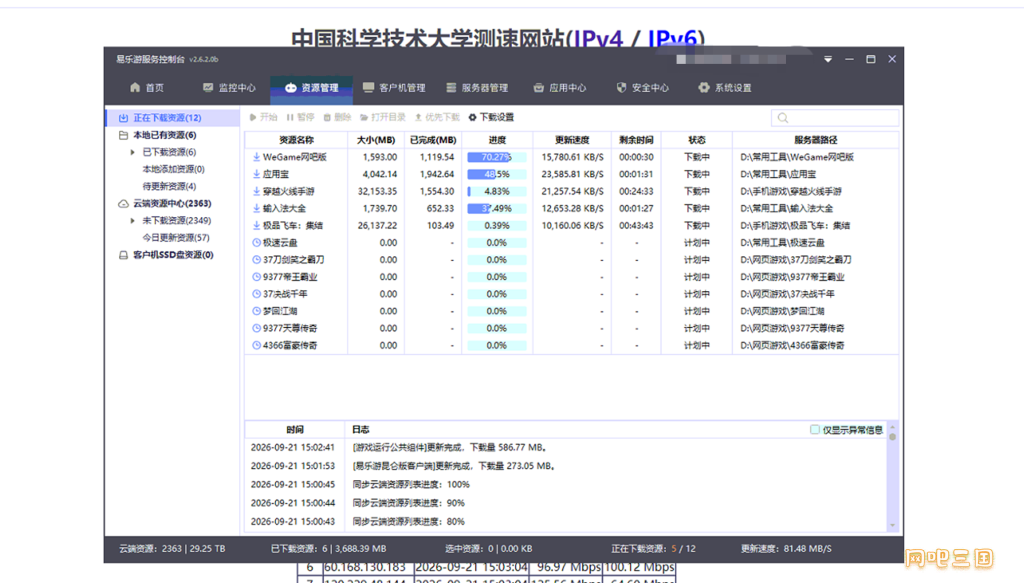Go to 应用中心 tab
This screenshot has height=583, width=1024.
(x=560, y=87)
